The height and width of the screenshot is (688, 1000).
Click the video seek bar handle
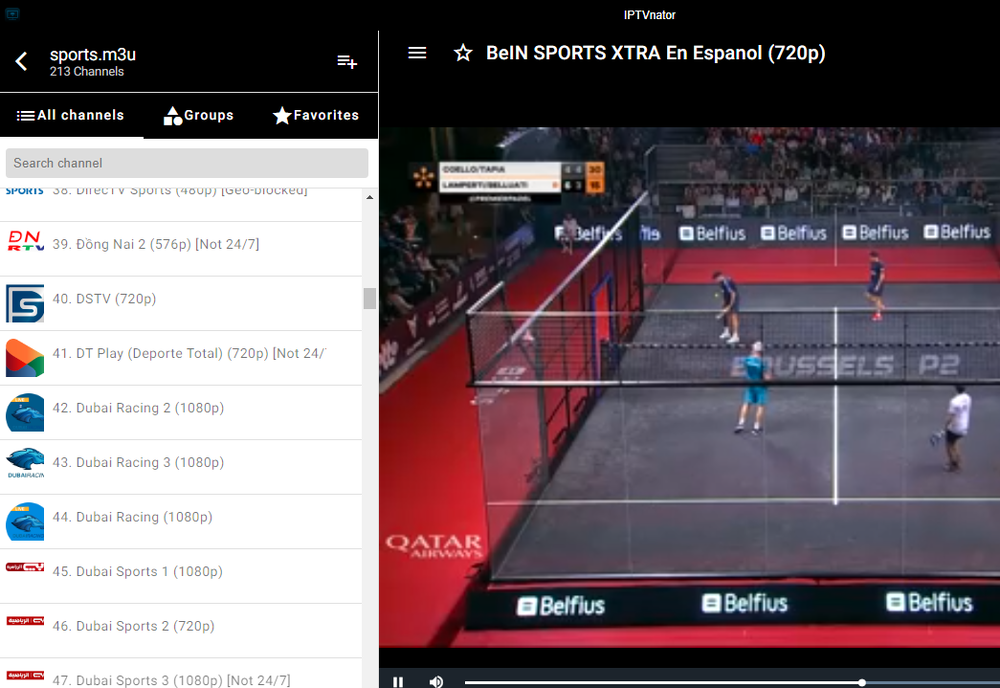862,682
